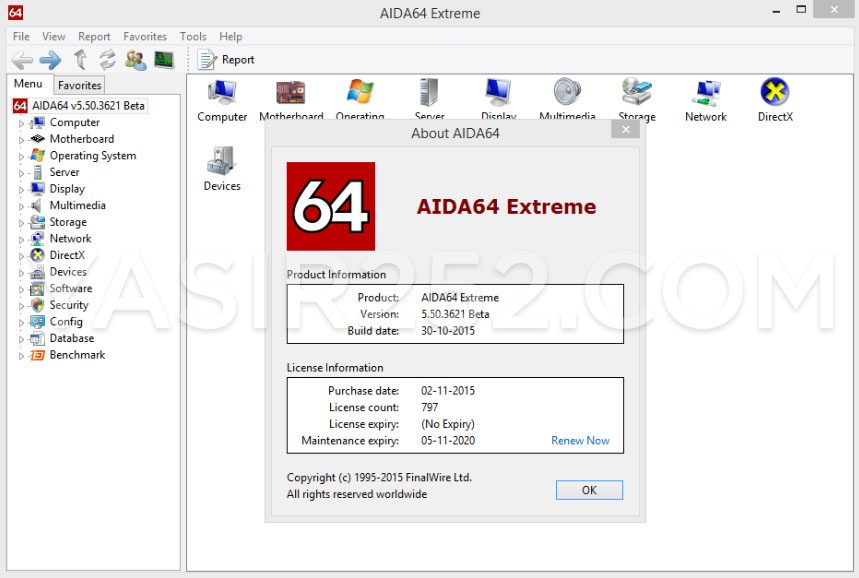The height and width of the screenshot is (578, 859).
Task: Expand the Benchmark tree node
Action: click(21, 356)
